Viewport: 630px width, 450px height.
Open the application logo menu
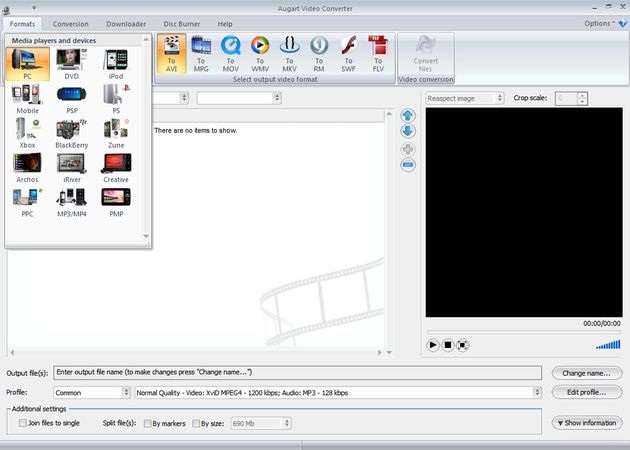tap(6, 10)
